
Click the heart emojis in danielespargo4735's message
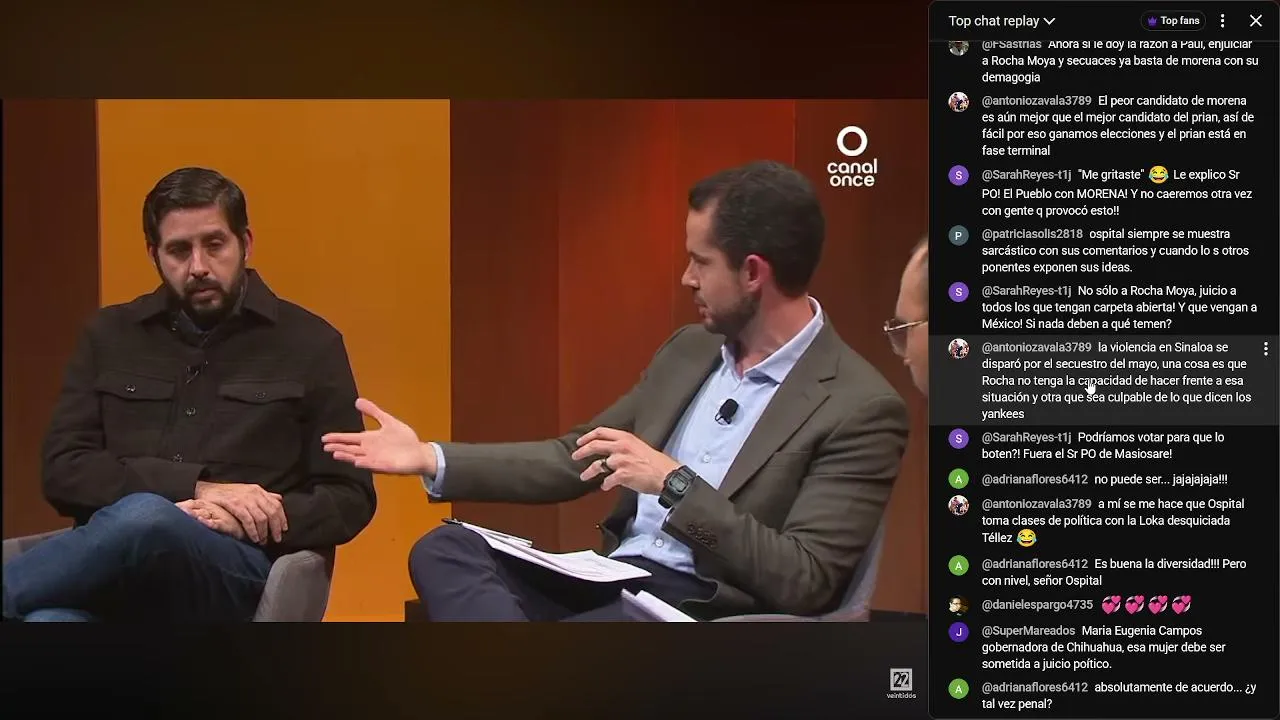click(x=1146, y=605)
